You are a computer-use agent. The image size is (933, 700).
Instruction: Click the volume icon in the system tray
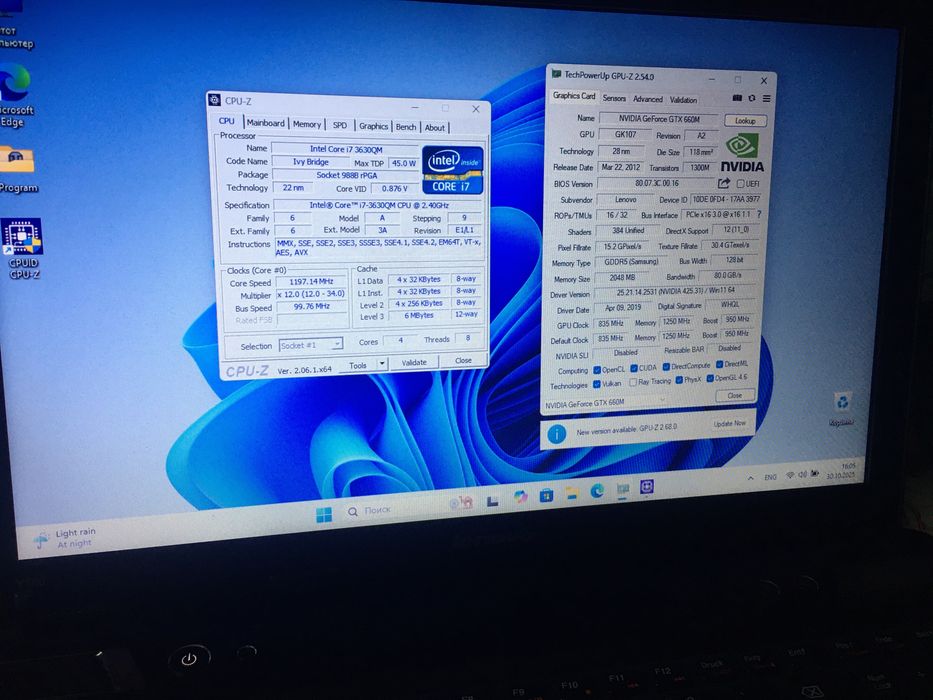(x=802, y=474)
